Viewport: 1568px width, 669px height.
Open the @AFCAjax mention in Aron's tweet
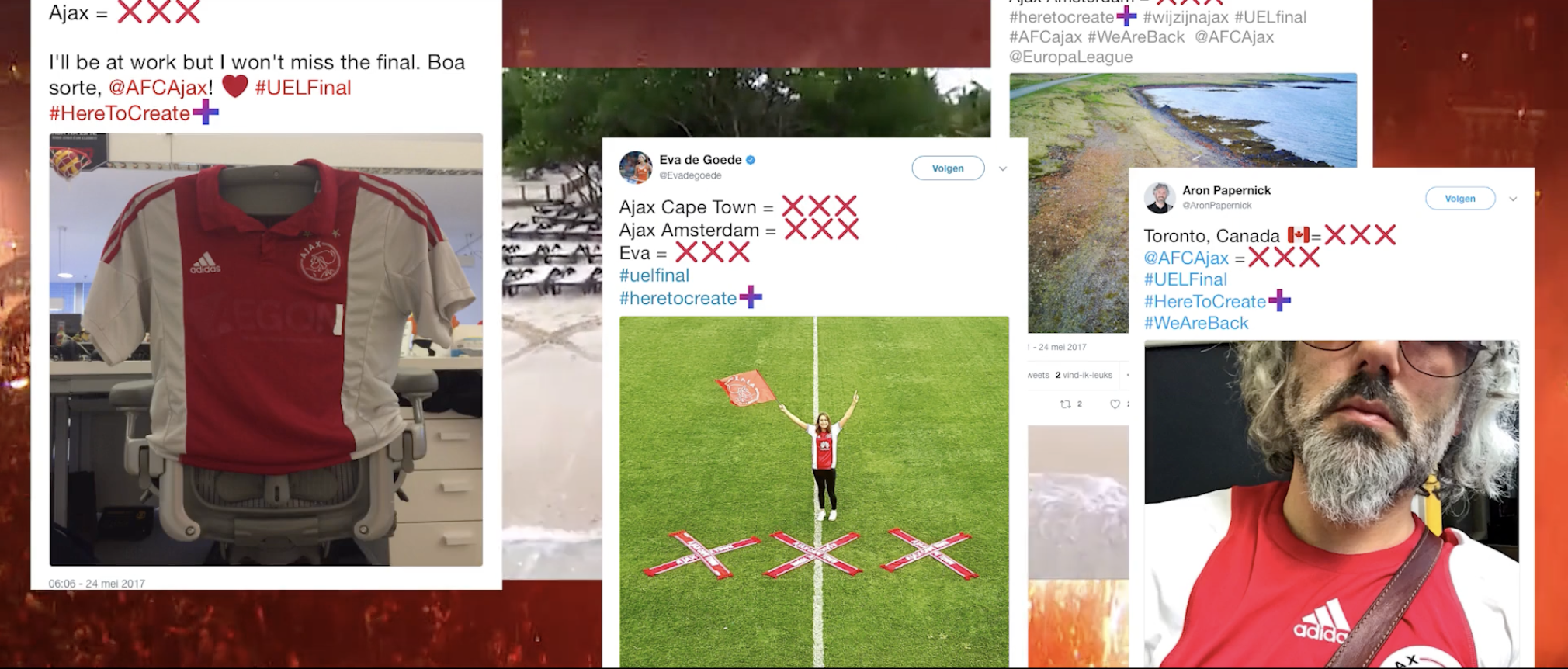tap(1186, 258)
